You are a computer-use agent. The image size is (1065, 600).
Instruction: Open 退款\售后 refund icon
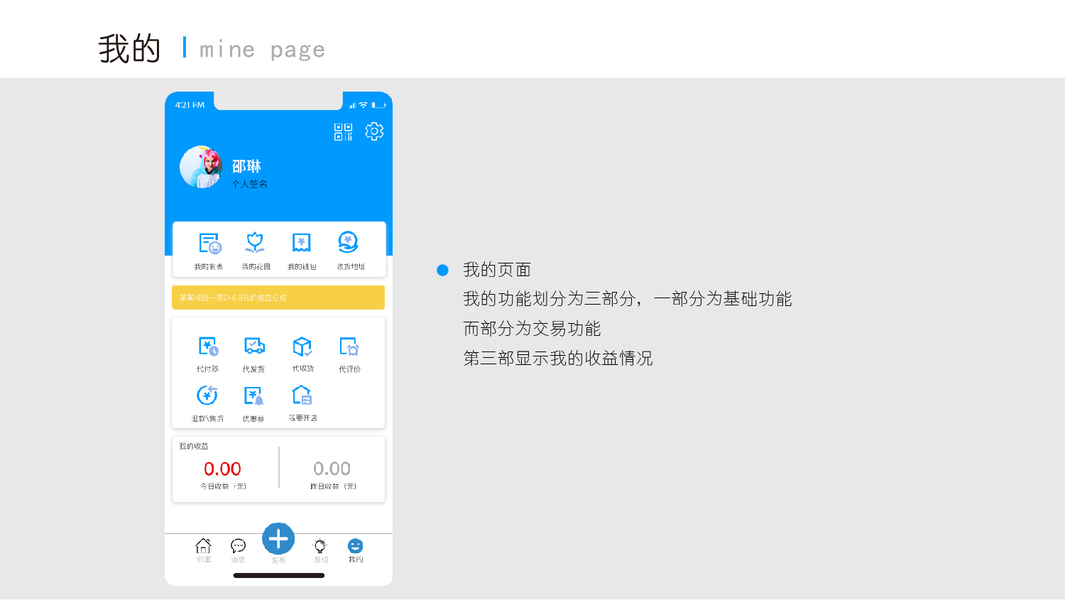207,395
